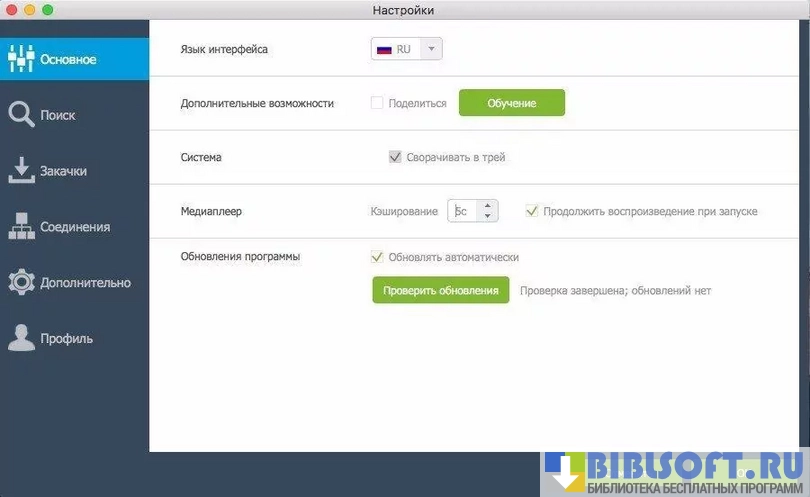Click the Russian flag icon in language selector
Screen dimensions: 810x497
coord(383,49)
